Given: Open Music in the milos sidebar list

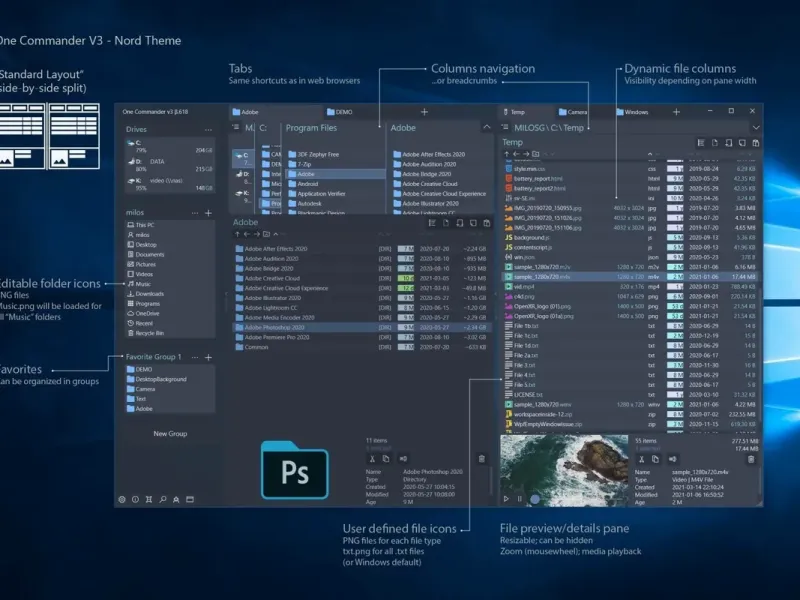Looking at the screenshot, I should tap(170, 284).
